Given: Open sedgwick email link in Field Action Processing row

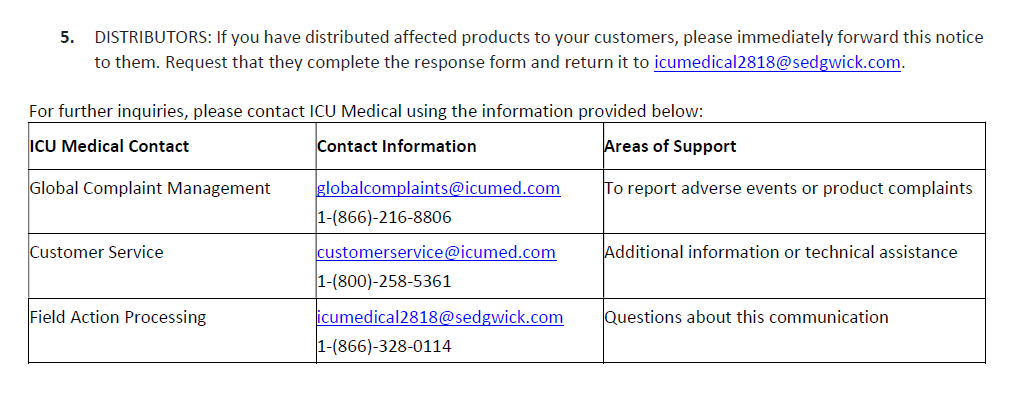Looking at the screenshot, I should coord(440,317).
